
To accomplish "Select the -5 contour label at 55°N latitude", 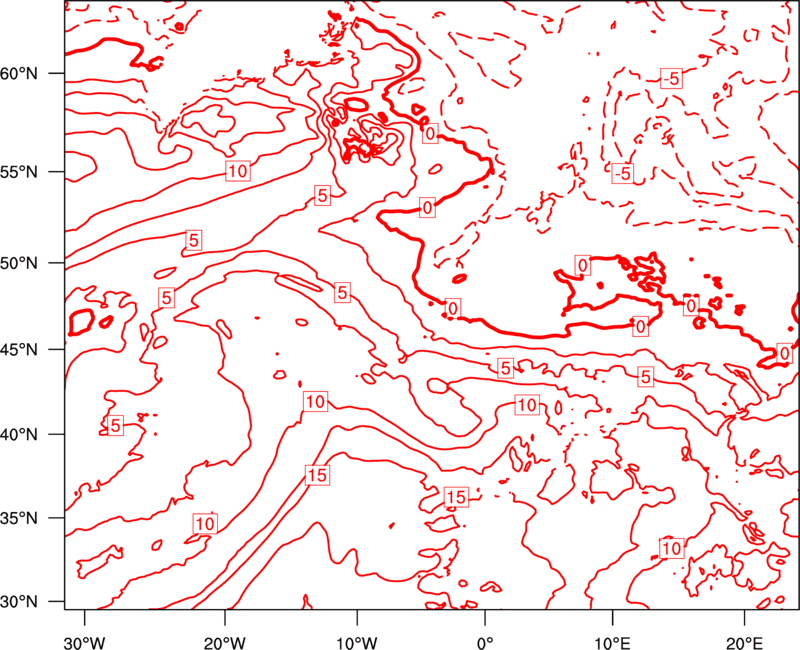I will click(623, 173).
